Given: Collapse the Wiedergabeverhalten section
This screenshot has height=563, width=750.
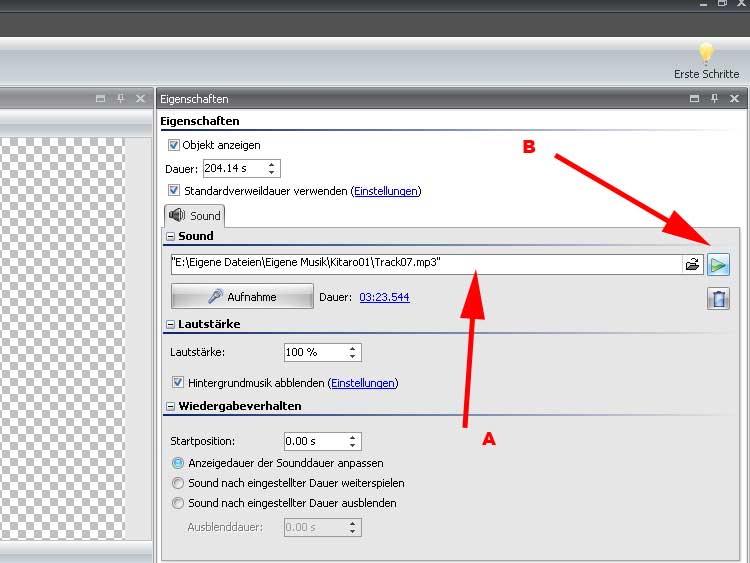Looking at the screenshot, I should [x=170, y=407].
